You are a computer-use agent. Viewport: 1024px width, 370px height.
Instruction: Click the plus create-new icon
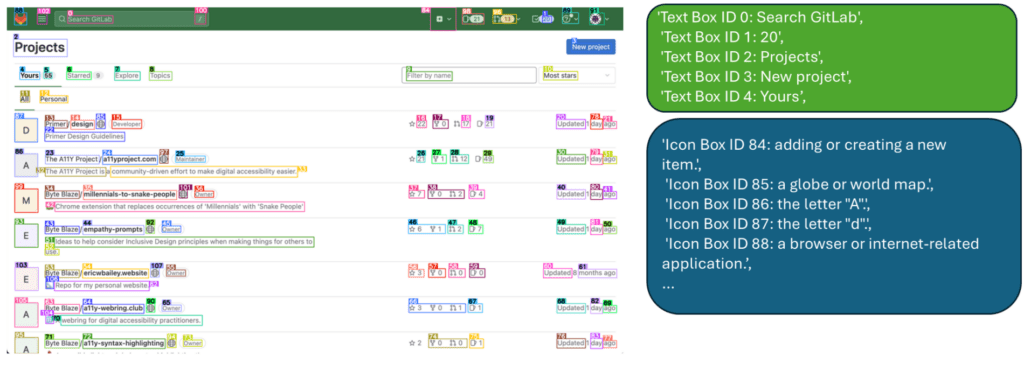[x=440, y=20]
